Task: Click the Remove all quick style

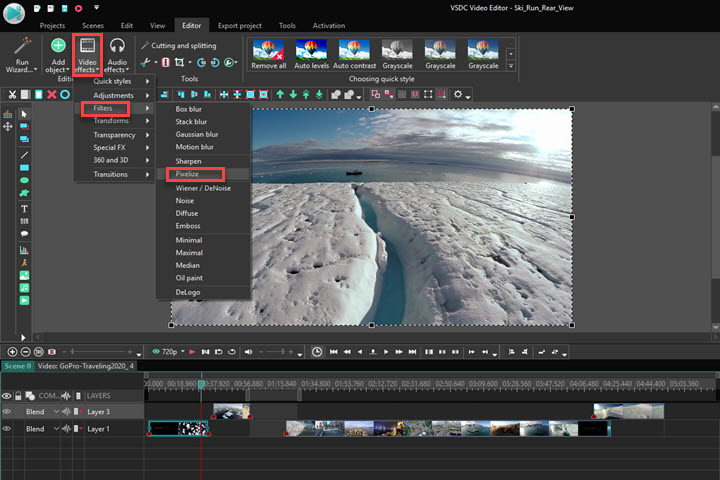Action: [268, 54]
